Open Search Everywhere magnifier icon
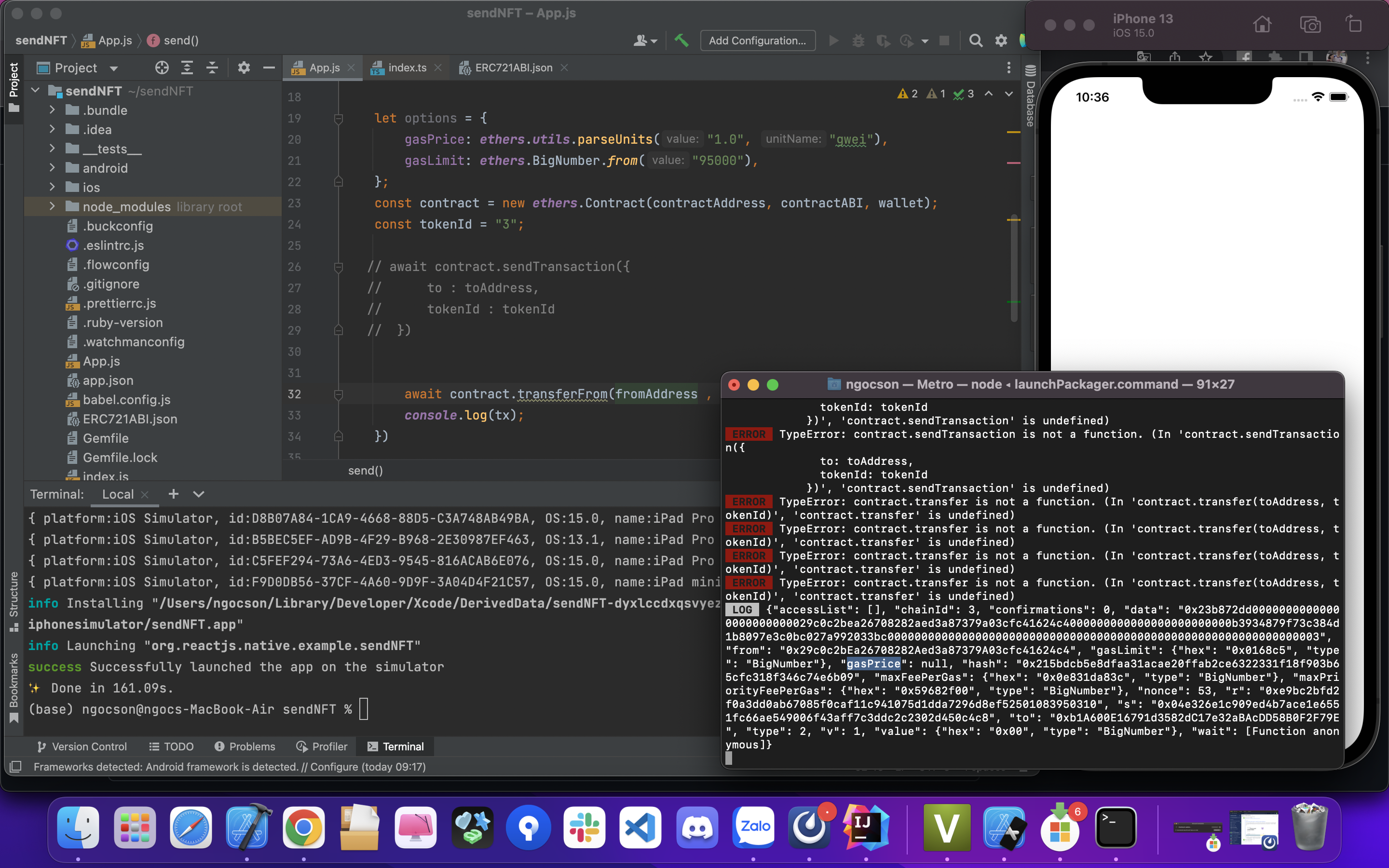 975,40
